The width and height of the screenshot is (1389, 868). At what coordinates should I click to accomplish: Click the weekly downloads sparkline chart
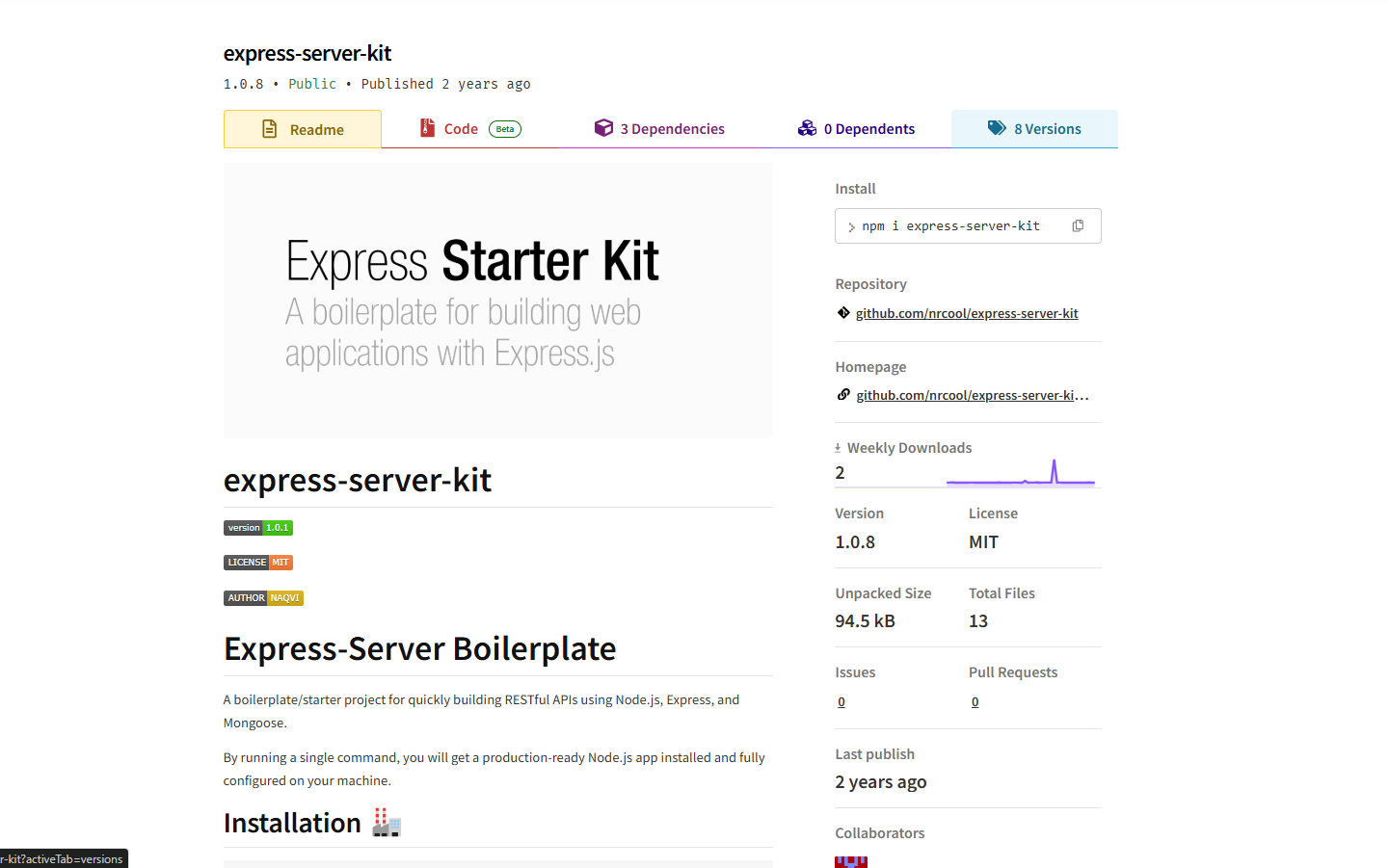click(x=1021, y=472)
